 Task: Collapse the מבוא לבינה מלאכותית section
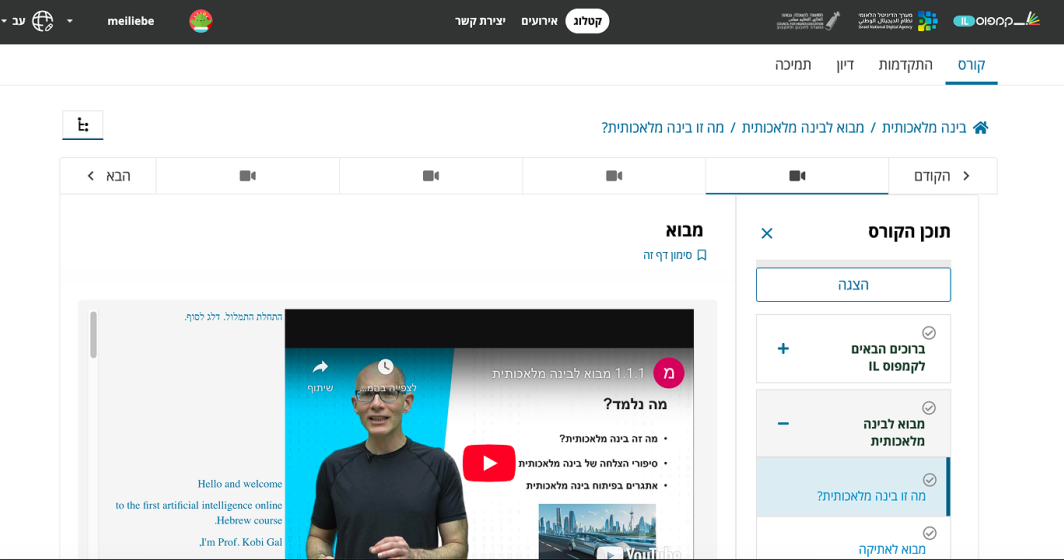coord(783,424)
